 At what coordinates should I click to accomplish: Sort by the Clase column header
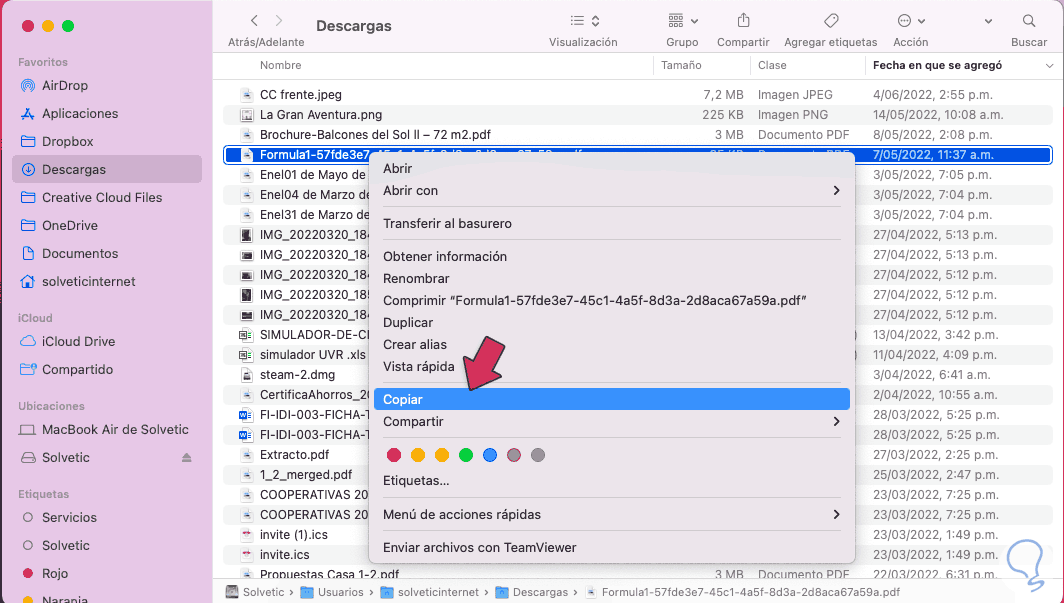[x=772, y=65]
